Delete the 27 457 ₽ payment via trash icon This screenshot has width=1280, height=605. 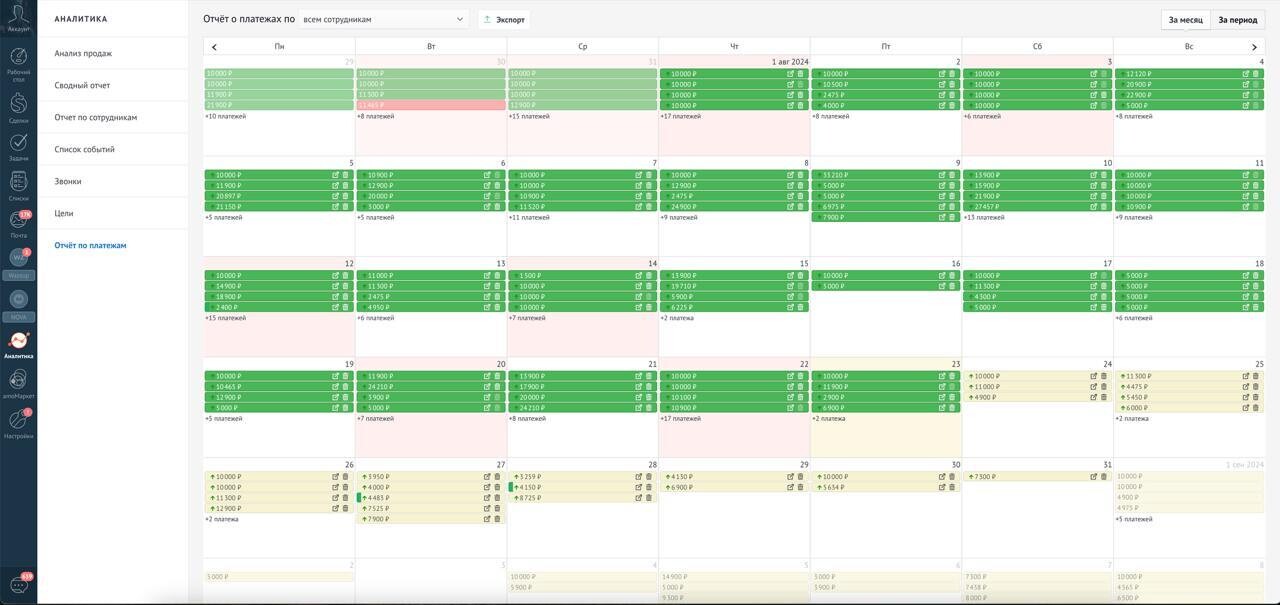(1103, 207)
